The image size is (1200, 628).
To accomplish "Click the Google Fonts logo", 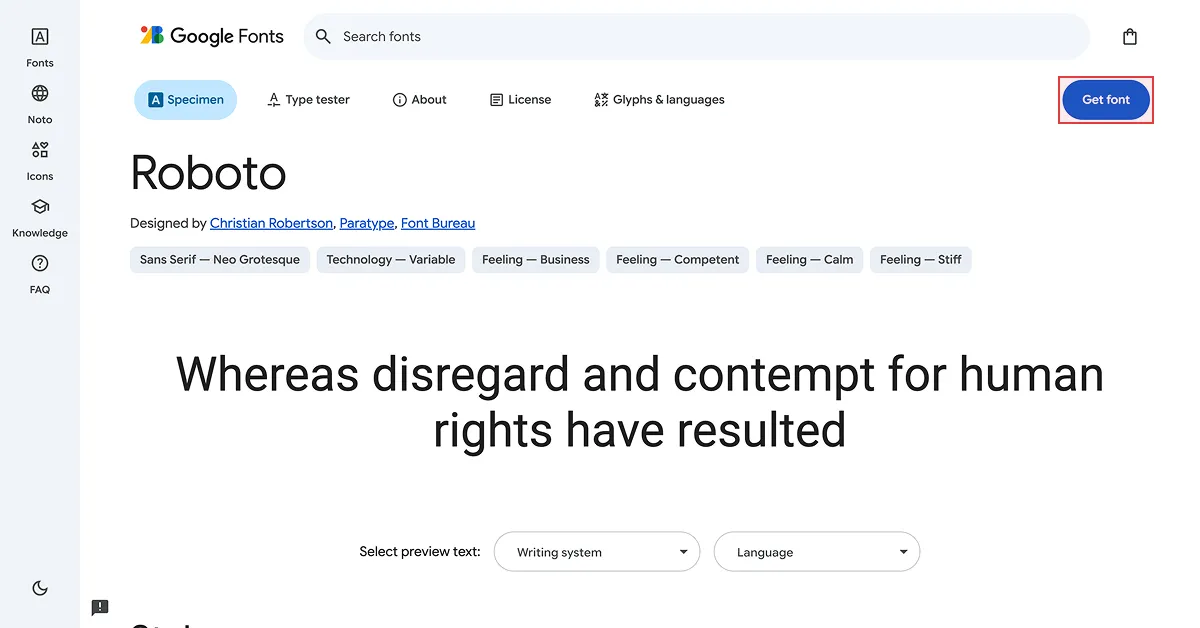I will (x=212, y=36).
